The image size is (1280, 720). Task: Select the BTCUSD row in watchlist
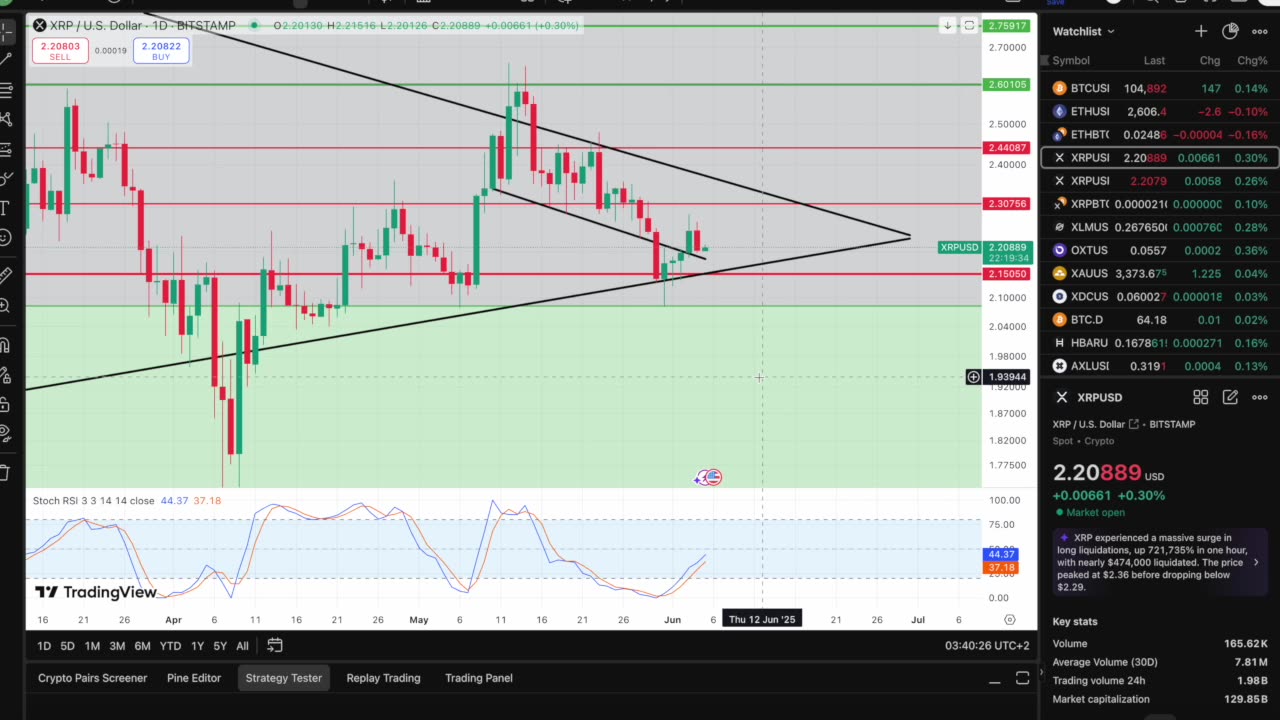(x=1160, y=88)
